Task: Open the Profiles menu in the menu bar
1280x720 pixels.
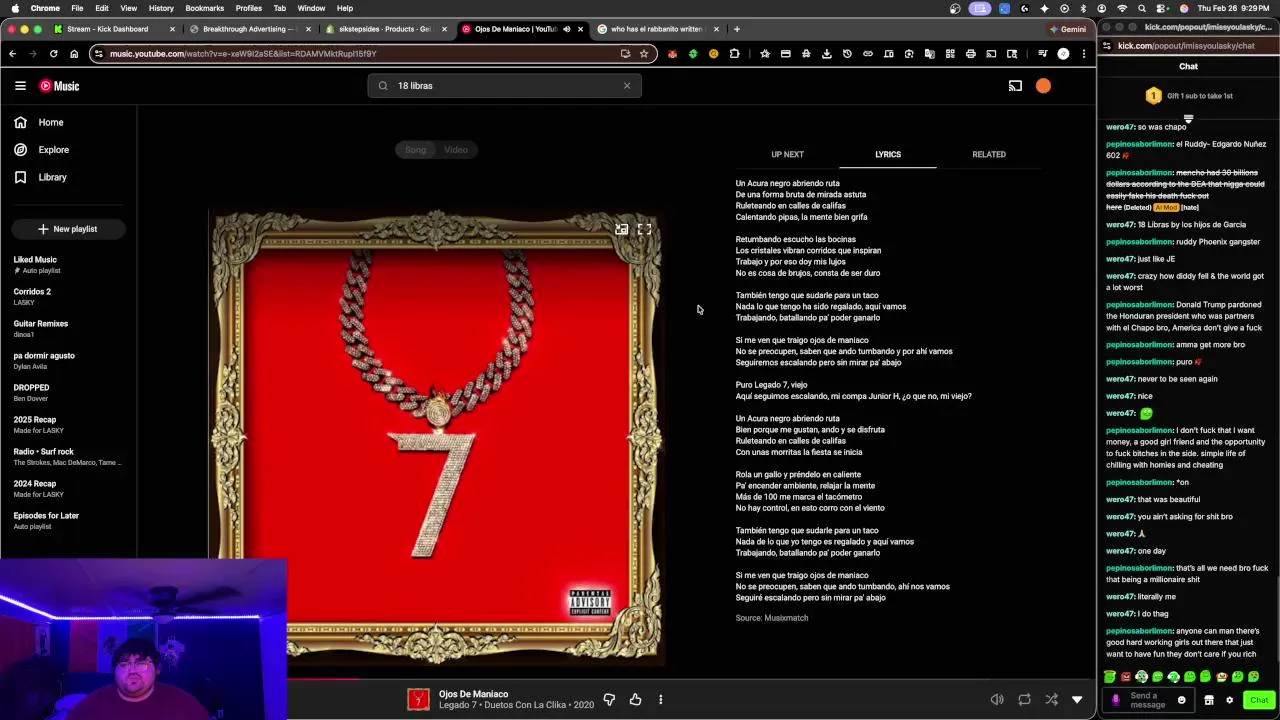Action: (x=249, y=8)
